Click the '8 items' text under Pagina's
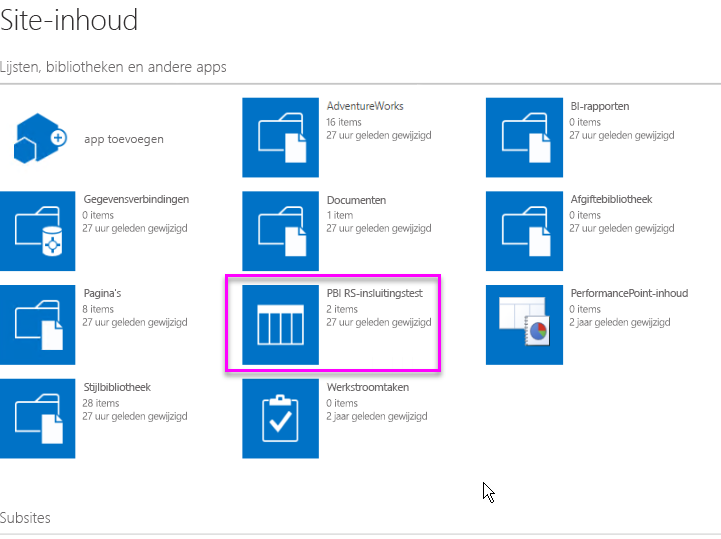 coord(97,309)
